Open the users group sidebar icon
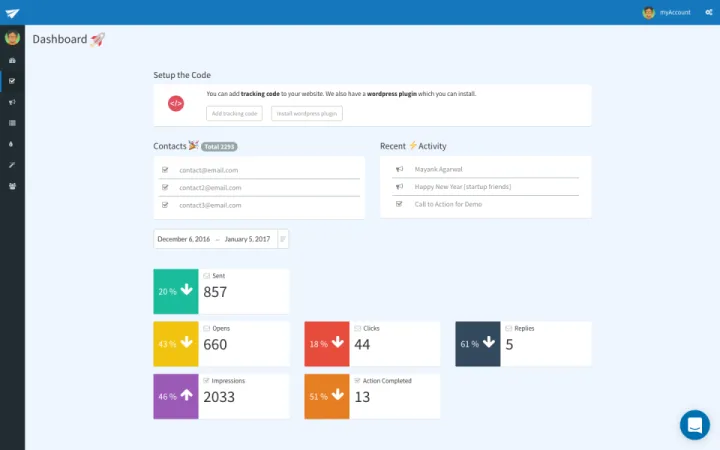Image resolution: width=720 pixels, height=450 pixels. pyautogui.click(x=12, y=186)
